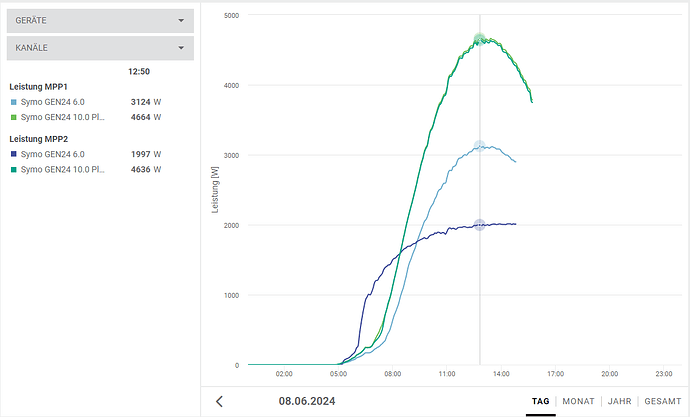Open the GERÄTE dropdown

100,21
